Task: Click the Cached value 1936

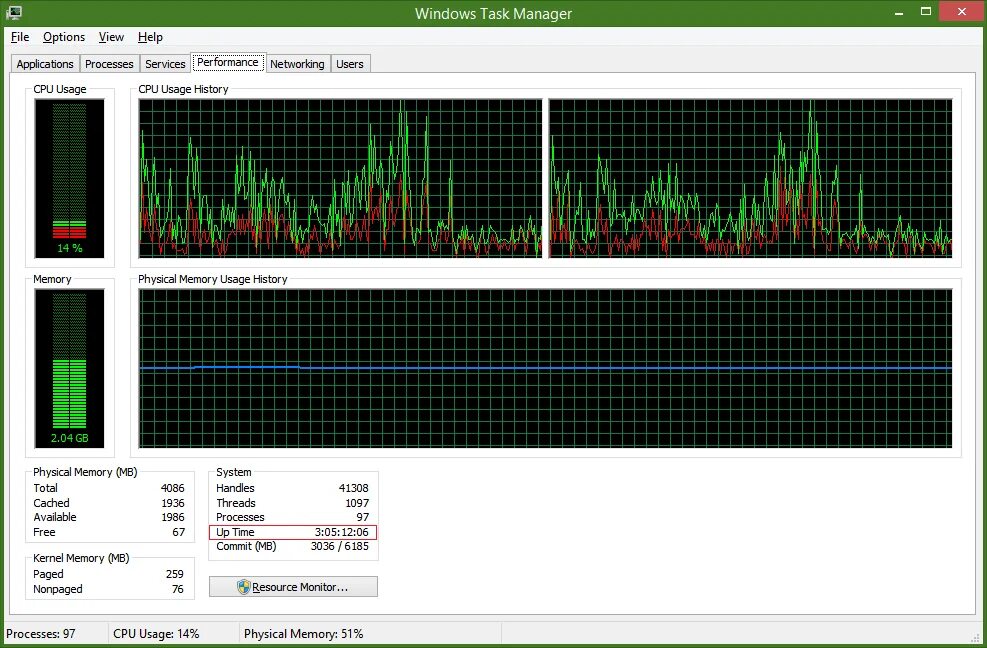Action: pos(172,503)
